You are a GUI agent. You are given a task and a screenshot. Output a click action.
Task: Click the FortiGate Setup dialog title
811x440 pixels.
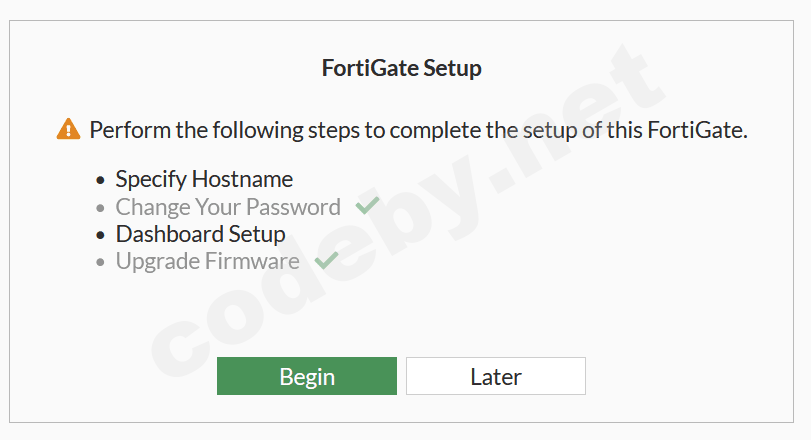tap(401, 69)
